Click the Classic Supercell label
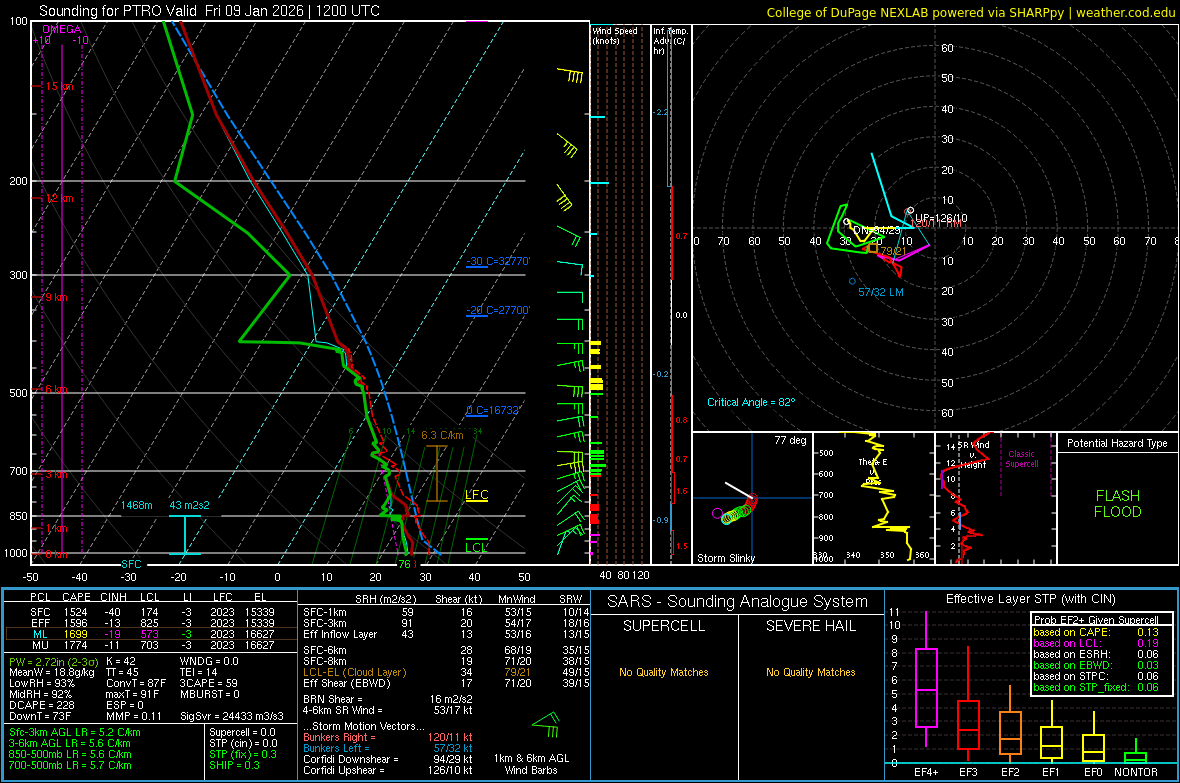This screenshot has height=783, width=1180. (1021, 459)
